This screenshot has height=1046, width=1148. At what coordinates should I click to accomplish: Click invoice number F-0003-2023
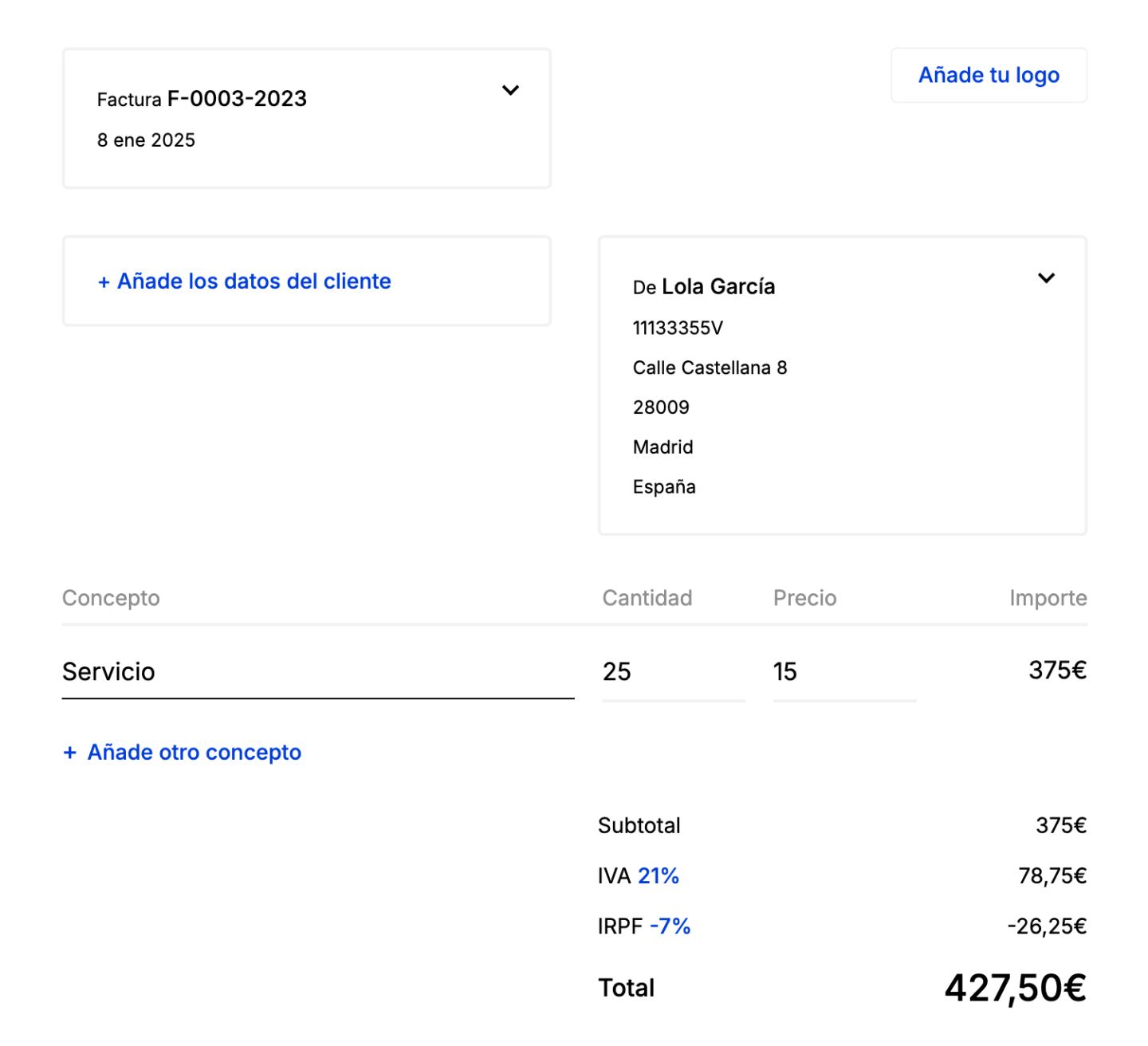coord(237,99)
